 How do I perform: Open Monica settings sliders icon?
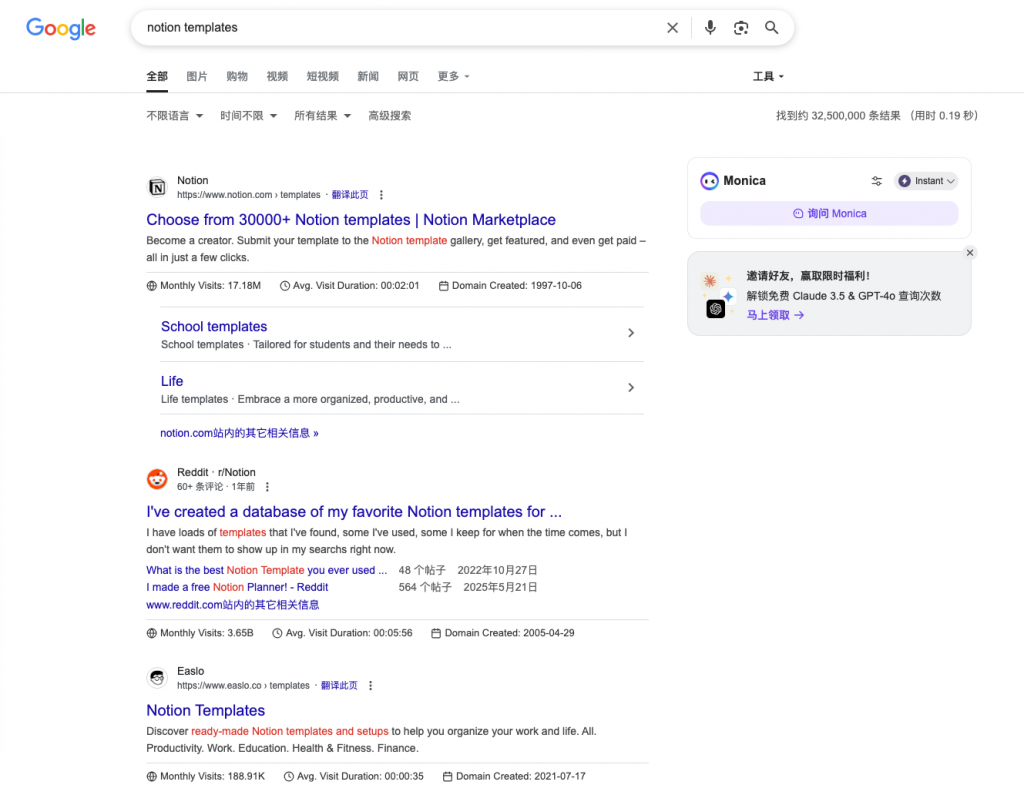tap(876, 181)
